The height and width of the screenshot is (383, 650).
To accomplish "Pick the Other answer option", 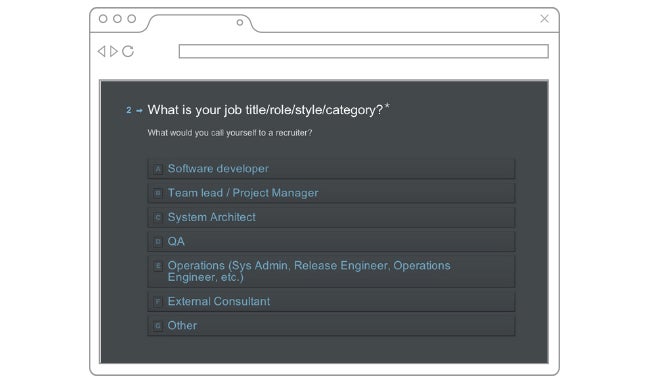I will point(331,326).
